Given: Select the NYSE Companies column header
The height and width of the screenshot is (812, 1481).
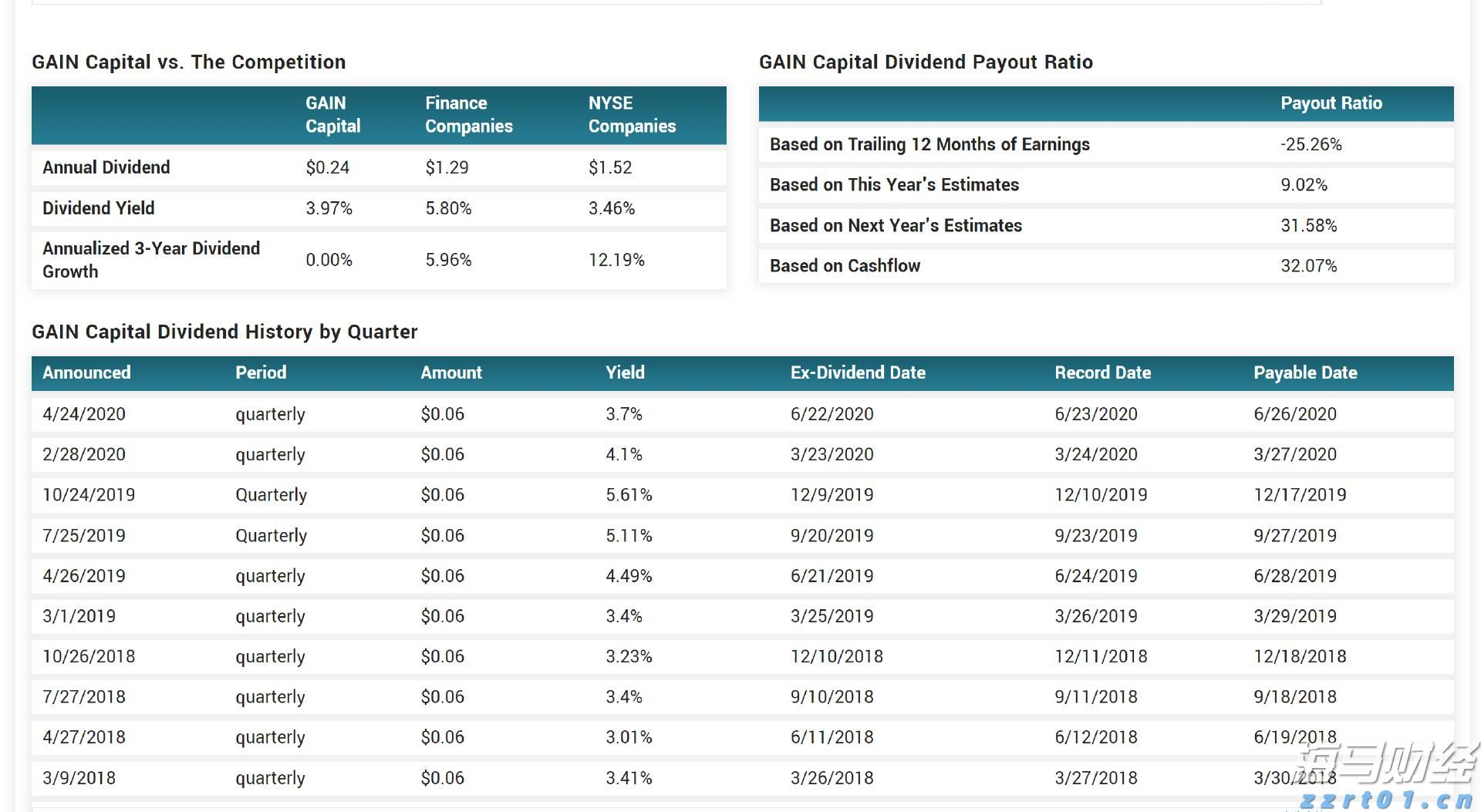Looking at the screenshot, I should (x=632, y=115).
